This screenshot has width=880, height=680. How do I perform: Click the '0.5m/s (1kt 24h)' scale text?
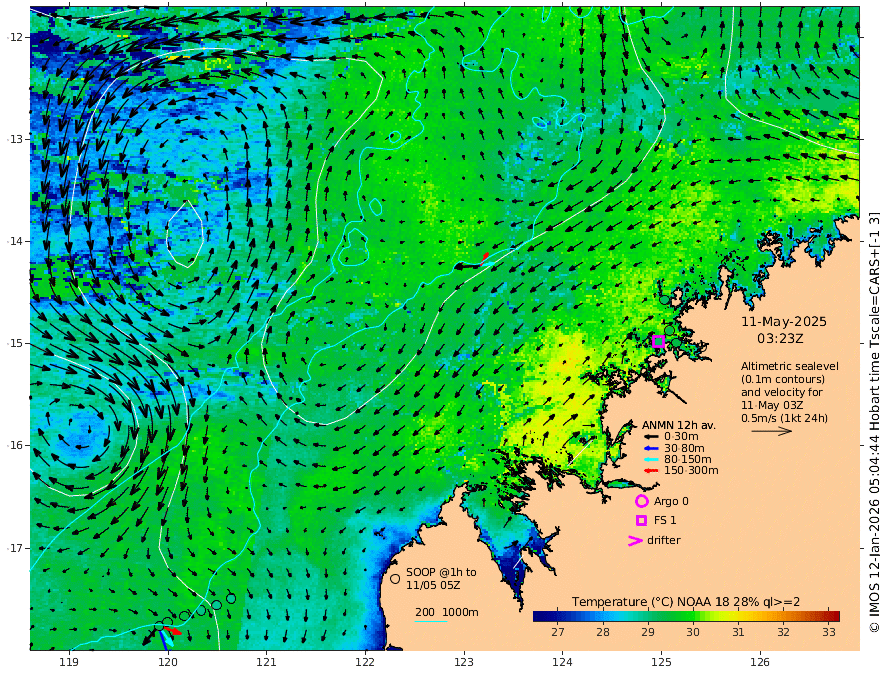[784, 418]
